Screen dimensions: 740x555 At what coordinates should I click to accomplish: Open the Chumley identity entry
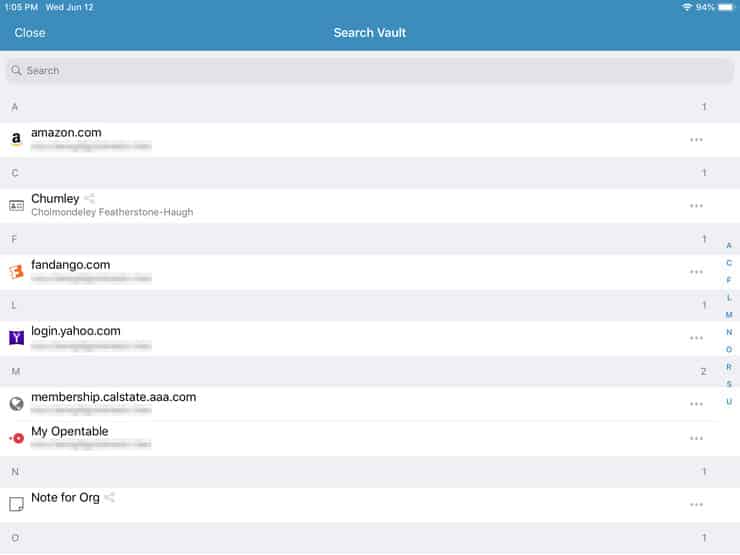(370, 206)
